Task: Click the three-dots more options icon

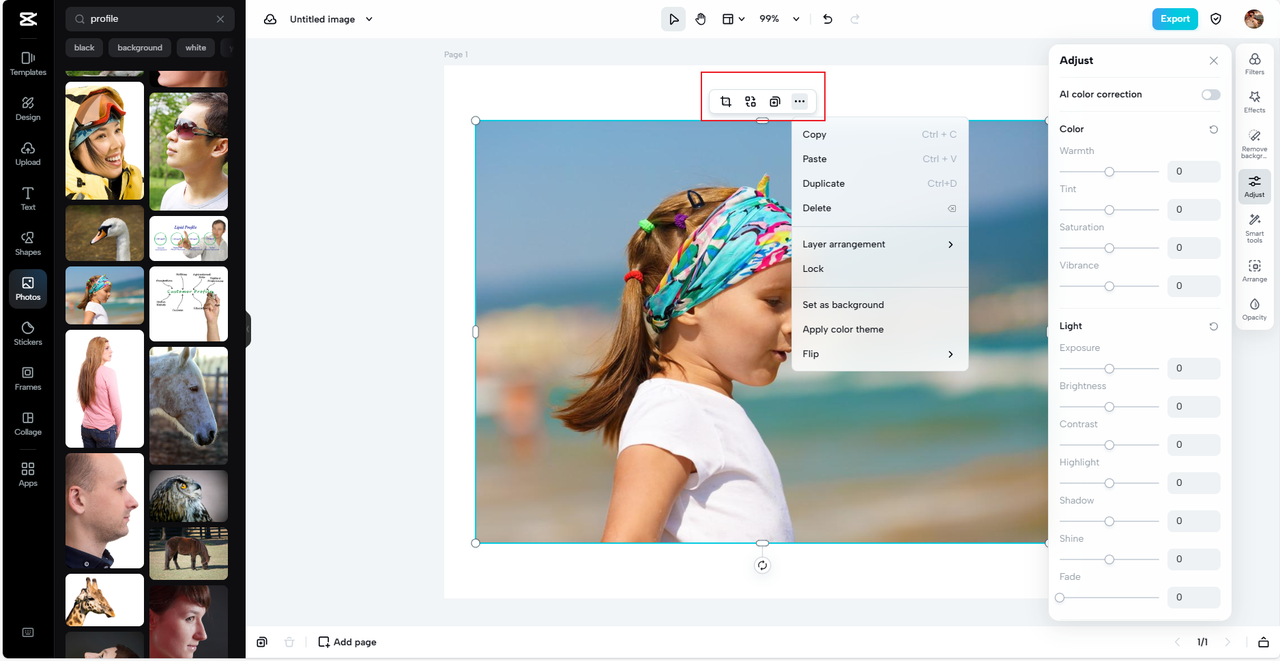Action: pos(799,102)
